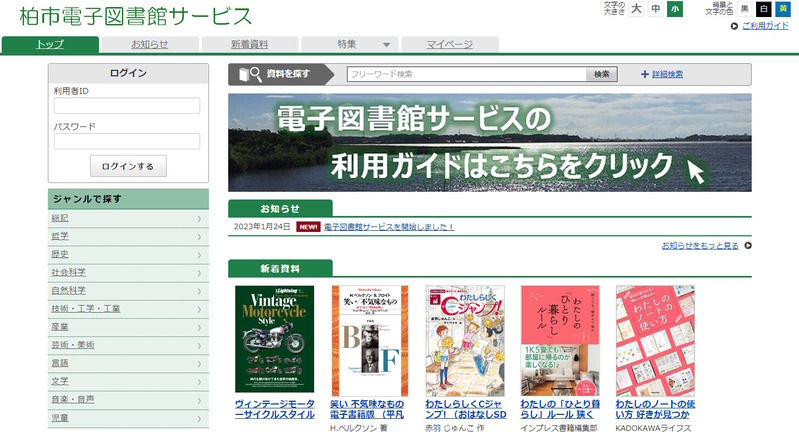Choose the 黄 text-on-blue color option
This screenshot has height=432, width=799.
[783, 9]
